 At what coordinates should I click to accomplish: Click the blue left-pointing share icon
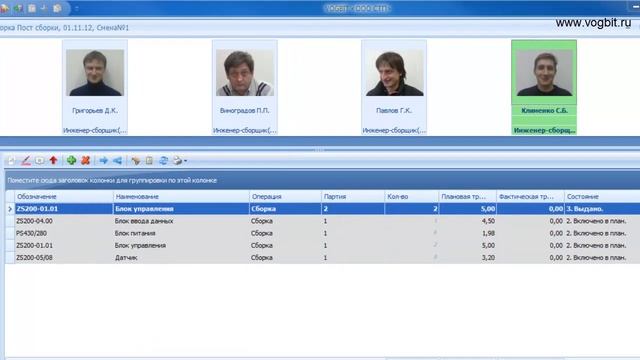(117, 160)
